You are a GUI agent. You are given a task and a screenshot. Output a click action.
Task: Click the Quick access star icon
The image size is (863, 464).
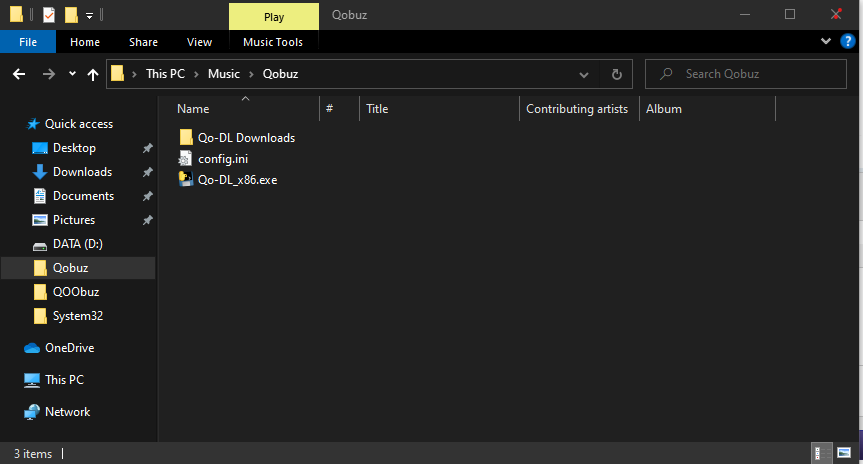(33, 124)
